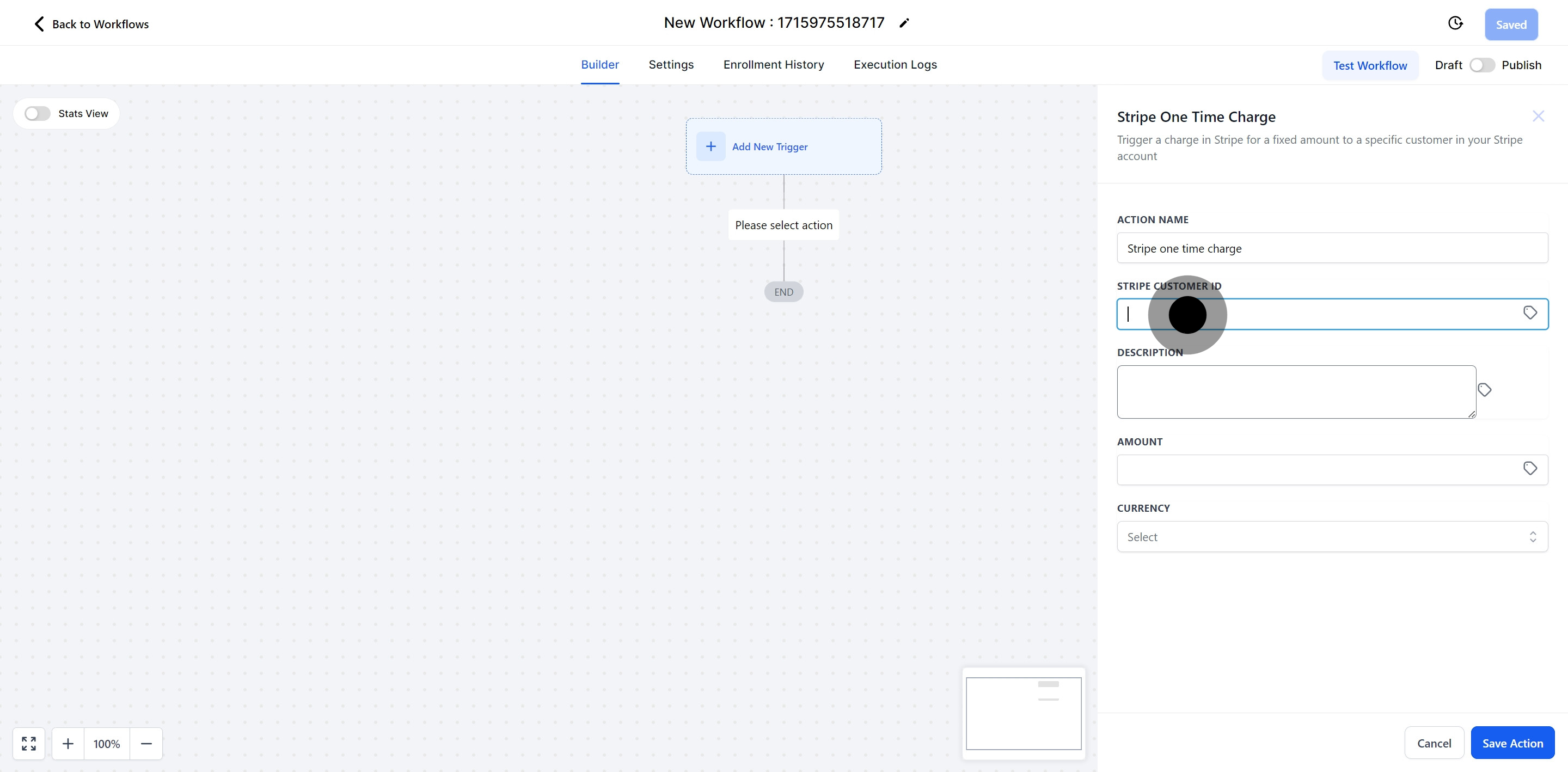Screen dimensions: 1568x772
Task: Click the Save Action button
Action: tap(1512, 743)
